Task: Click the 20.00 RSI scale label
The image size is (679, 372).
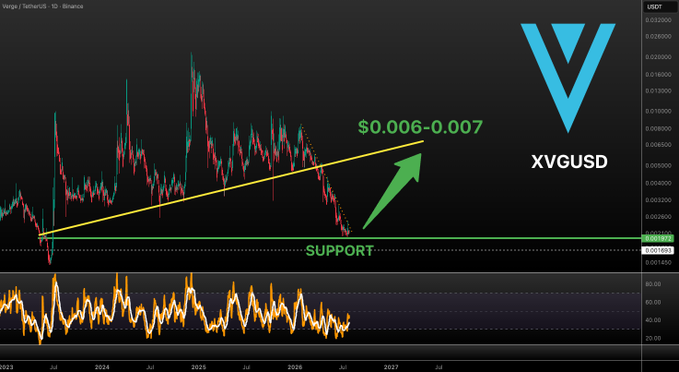Action: (x=653, y=338)
